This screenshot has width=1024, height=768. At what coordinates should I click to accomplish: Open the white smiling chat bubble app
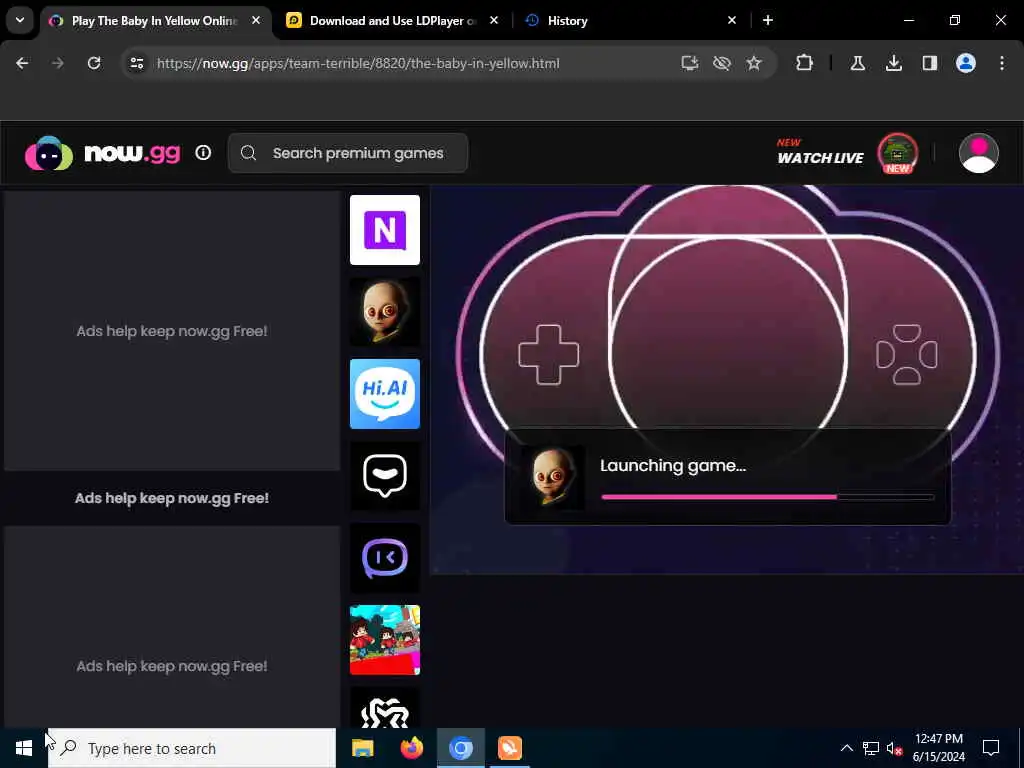pyautogui.click(x=385, y=476)
